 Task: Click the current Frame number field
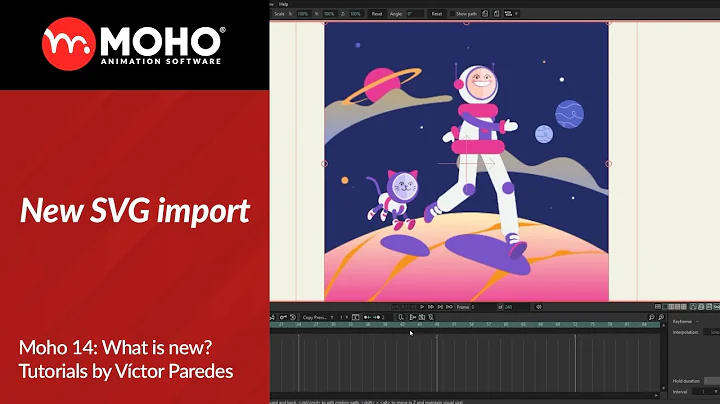pyautogui.click(x=484, y=307)
